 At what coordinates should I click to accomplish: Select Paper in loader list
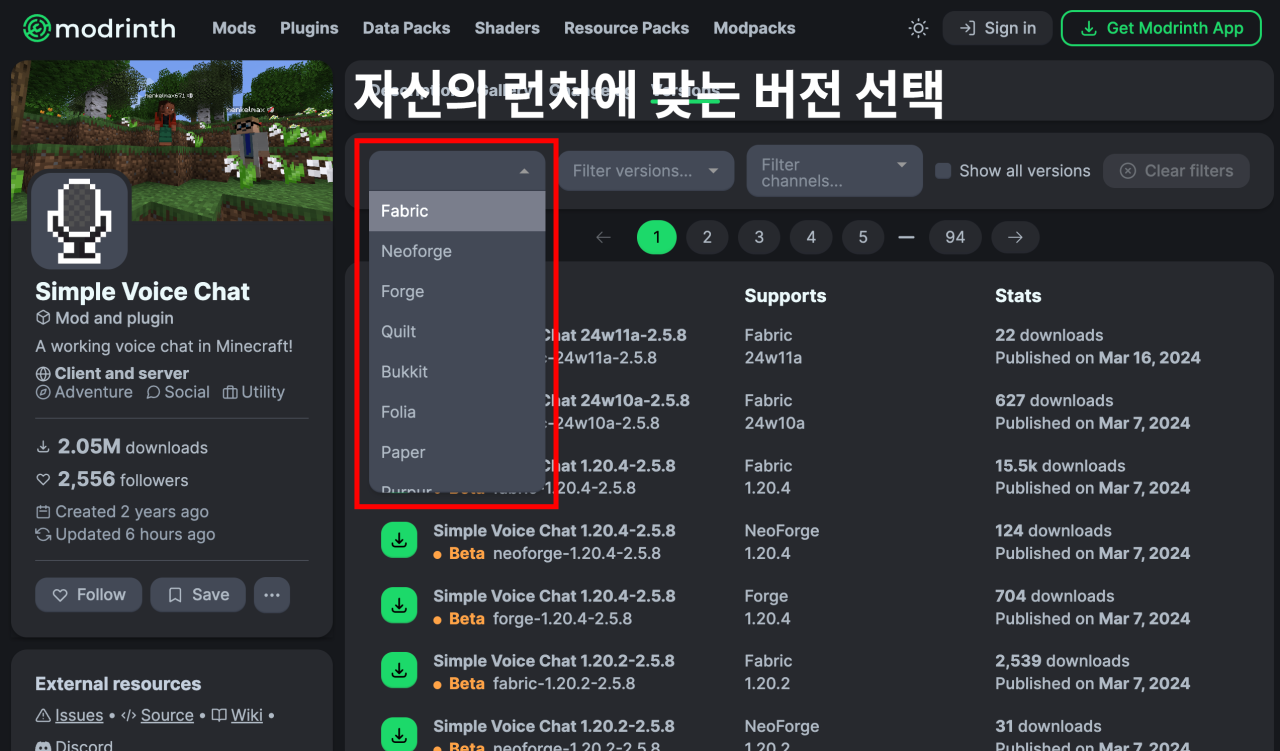[457, 452]
